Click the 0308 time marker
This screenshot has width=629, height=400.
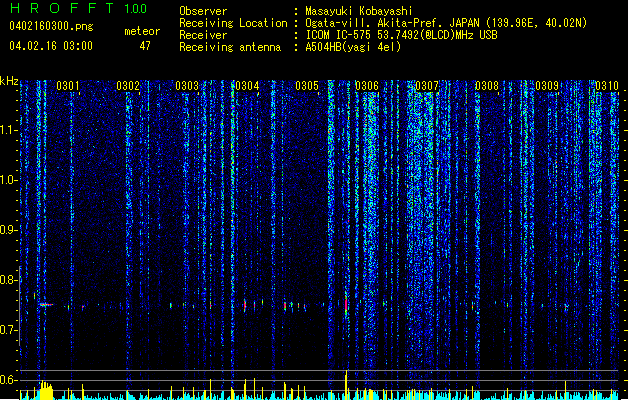[487, 86]
